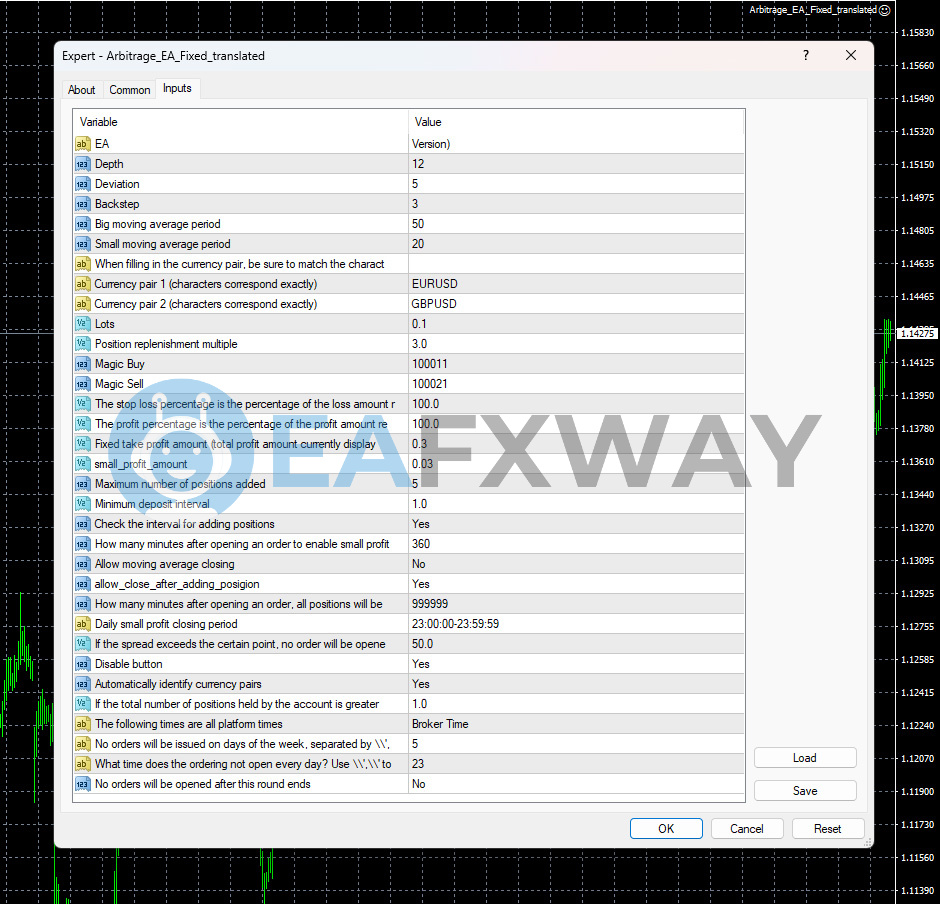Click the 123 icon next to Magic Buy
Screen dimensions: 940x904
(x=82, y=364)
